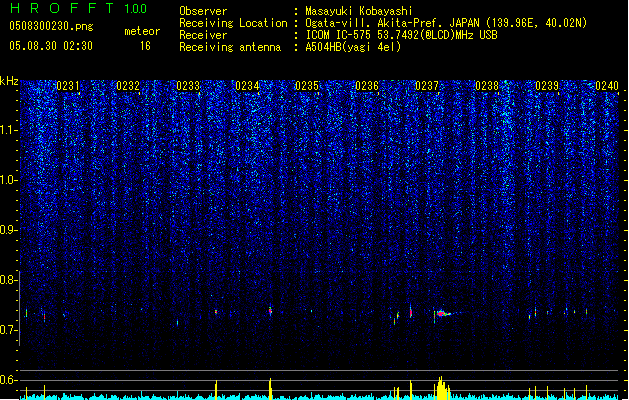The width and height of the screenshot is (629, 400).
Task: Click the Observer label
Action: point(203,11)
